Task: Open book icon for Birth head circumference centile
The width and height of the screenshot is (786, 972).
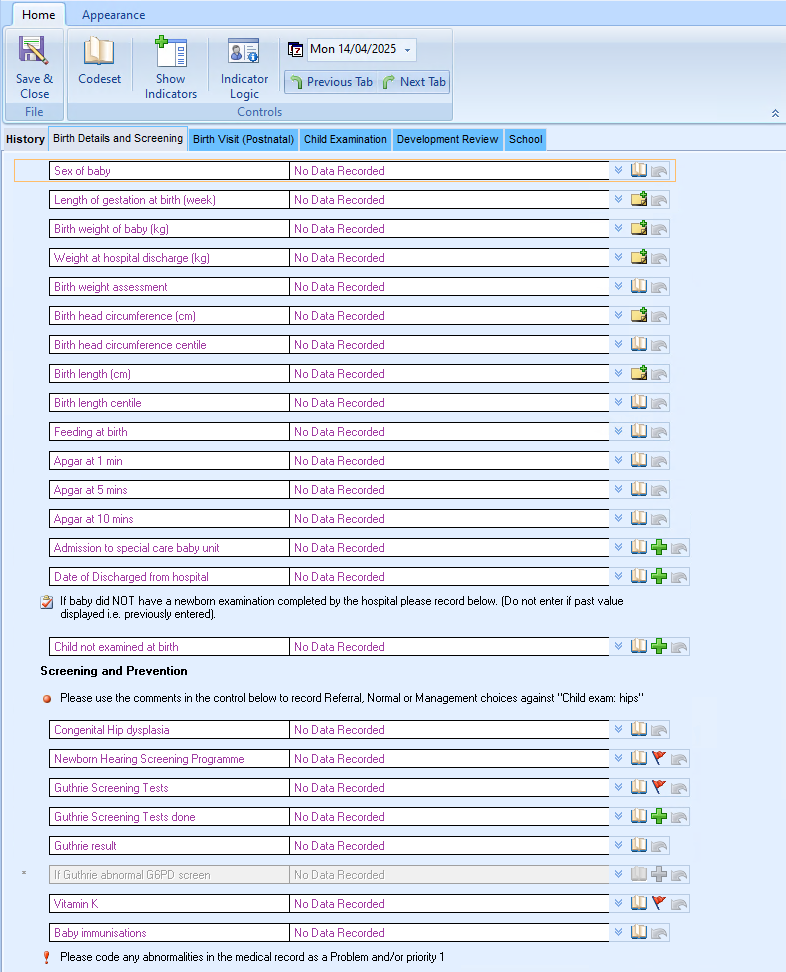Action: (x=638, y=345)
